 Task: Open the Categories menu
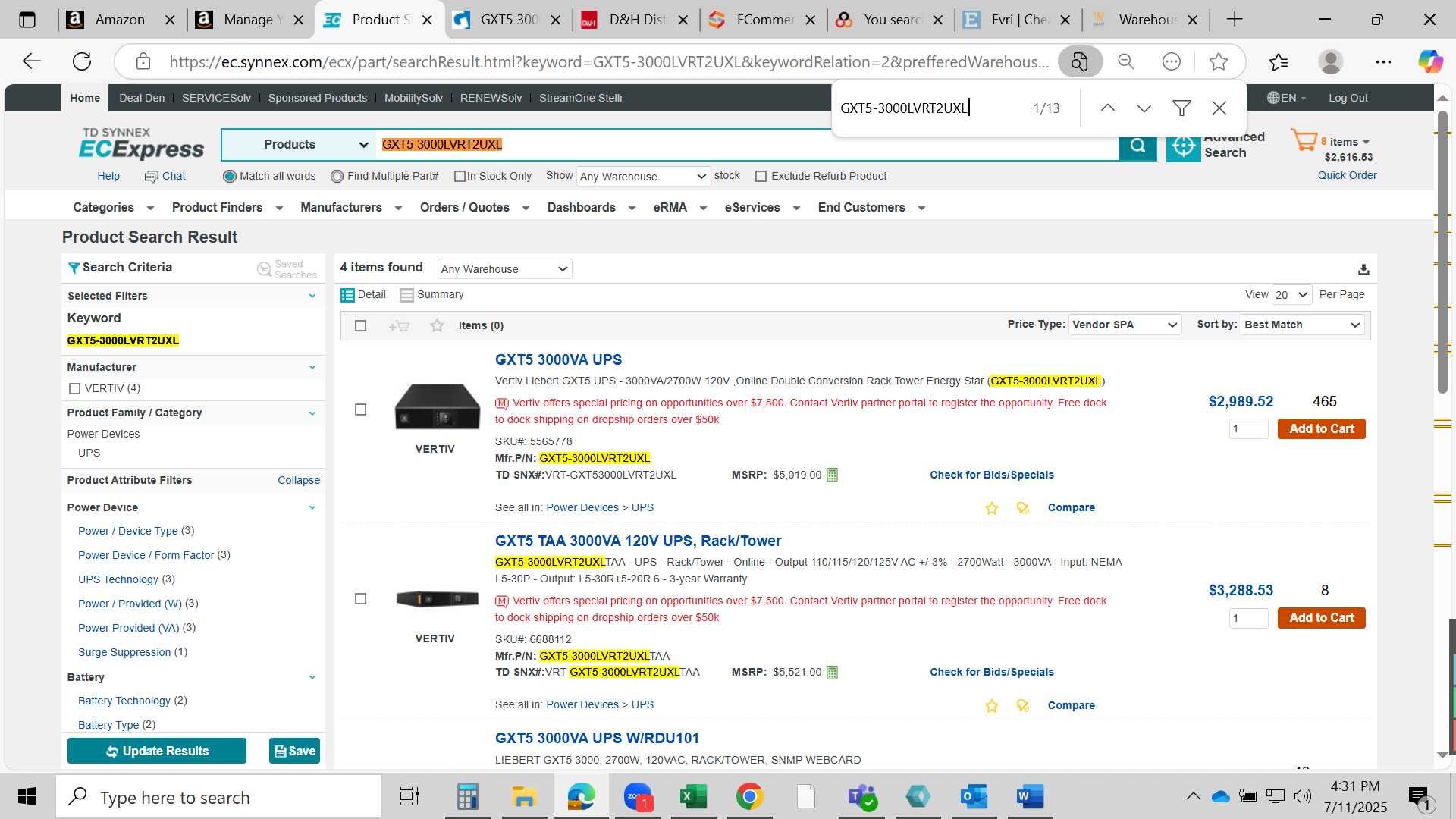point(113,208)
